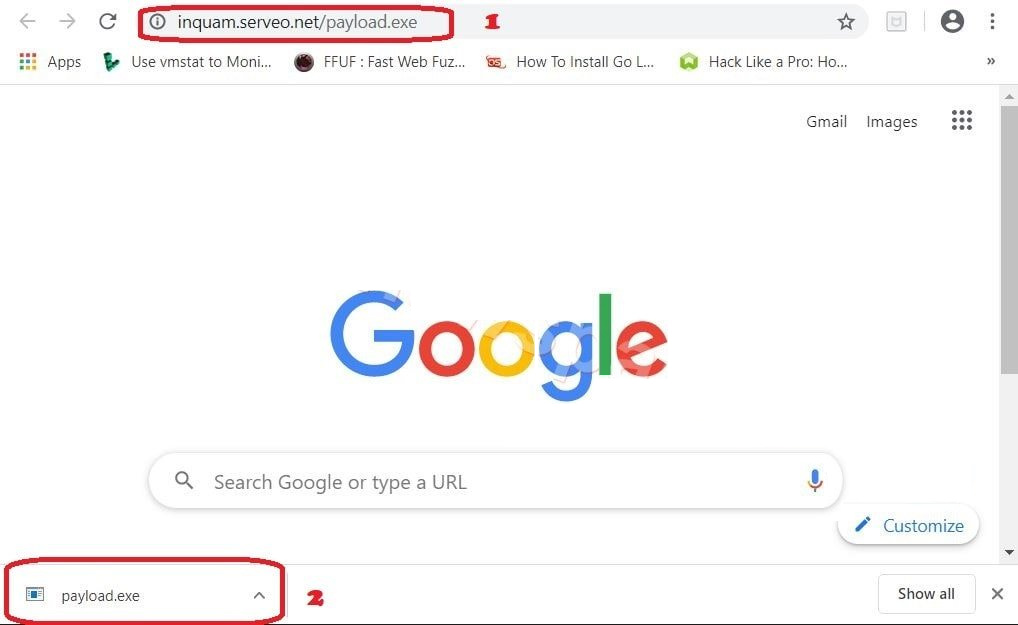Open Chrome three-dot menu
Viewport: 1018px width, 625px height.
coord(992,21)
